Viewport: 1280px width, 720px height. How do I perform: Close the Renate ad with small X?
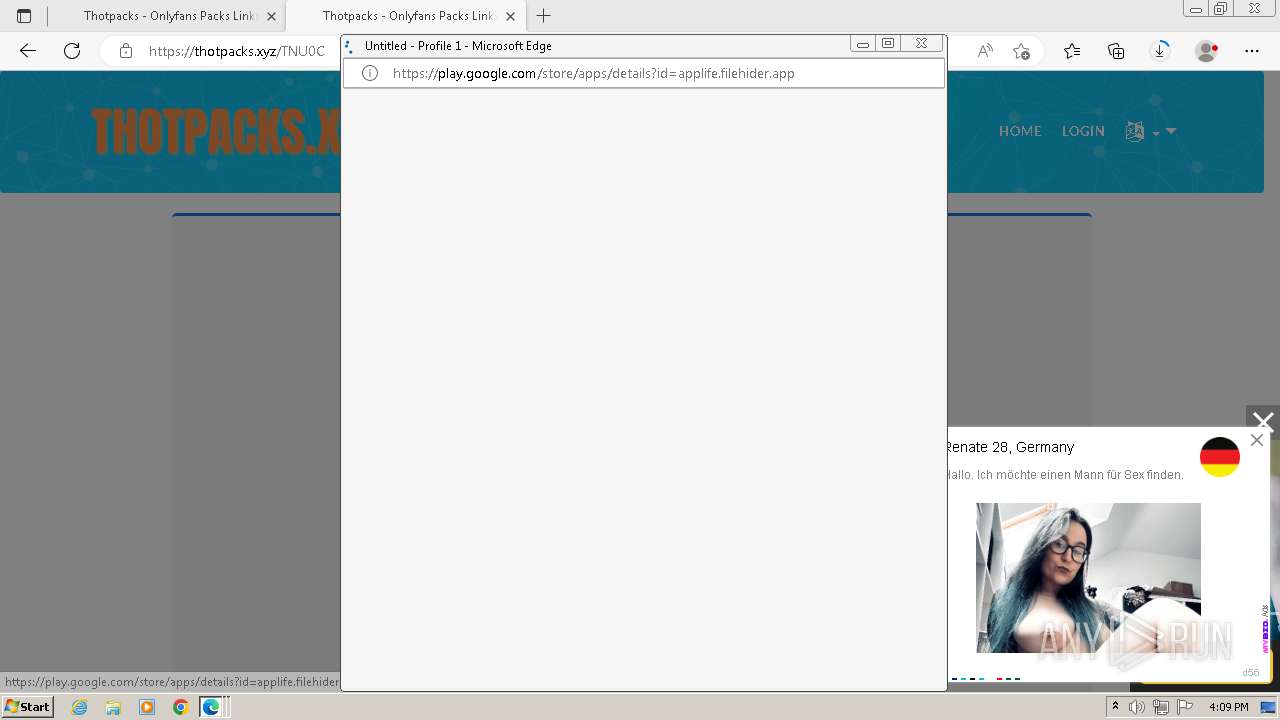coord(1257,440)
